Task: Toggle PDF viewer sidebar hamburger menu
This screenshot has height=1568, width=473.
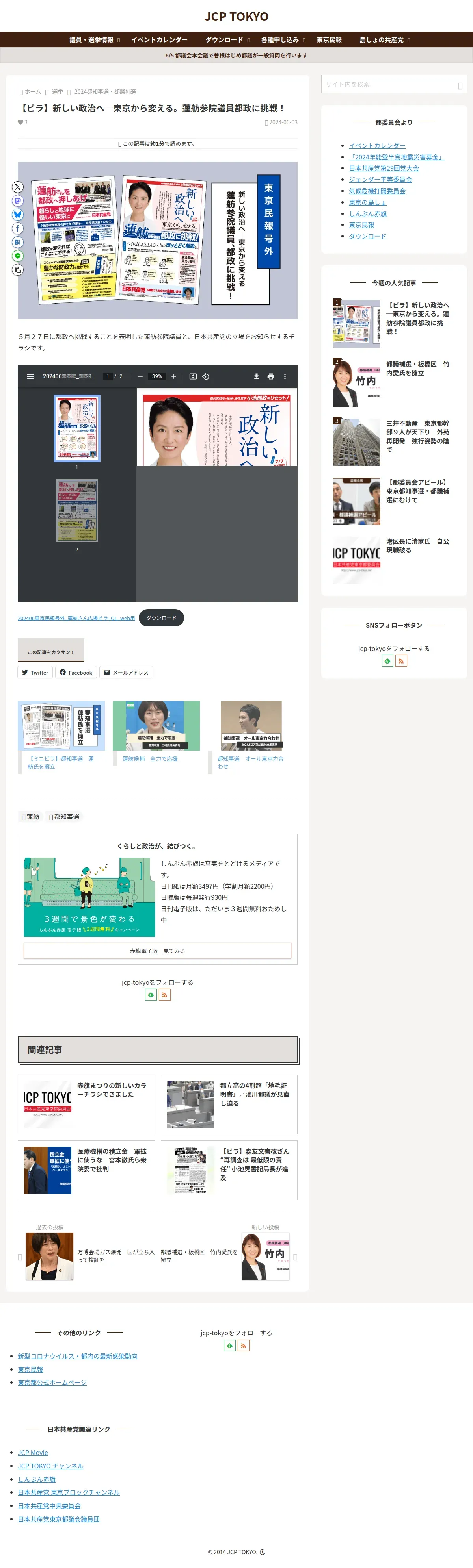Action: 30,376
